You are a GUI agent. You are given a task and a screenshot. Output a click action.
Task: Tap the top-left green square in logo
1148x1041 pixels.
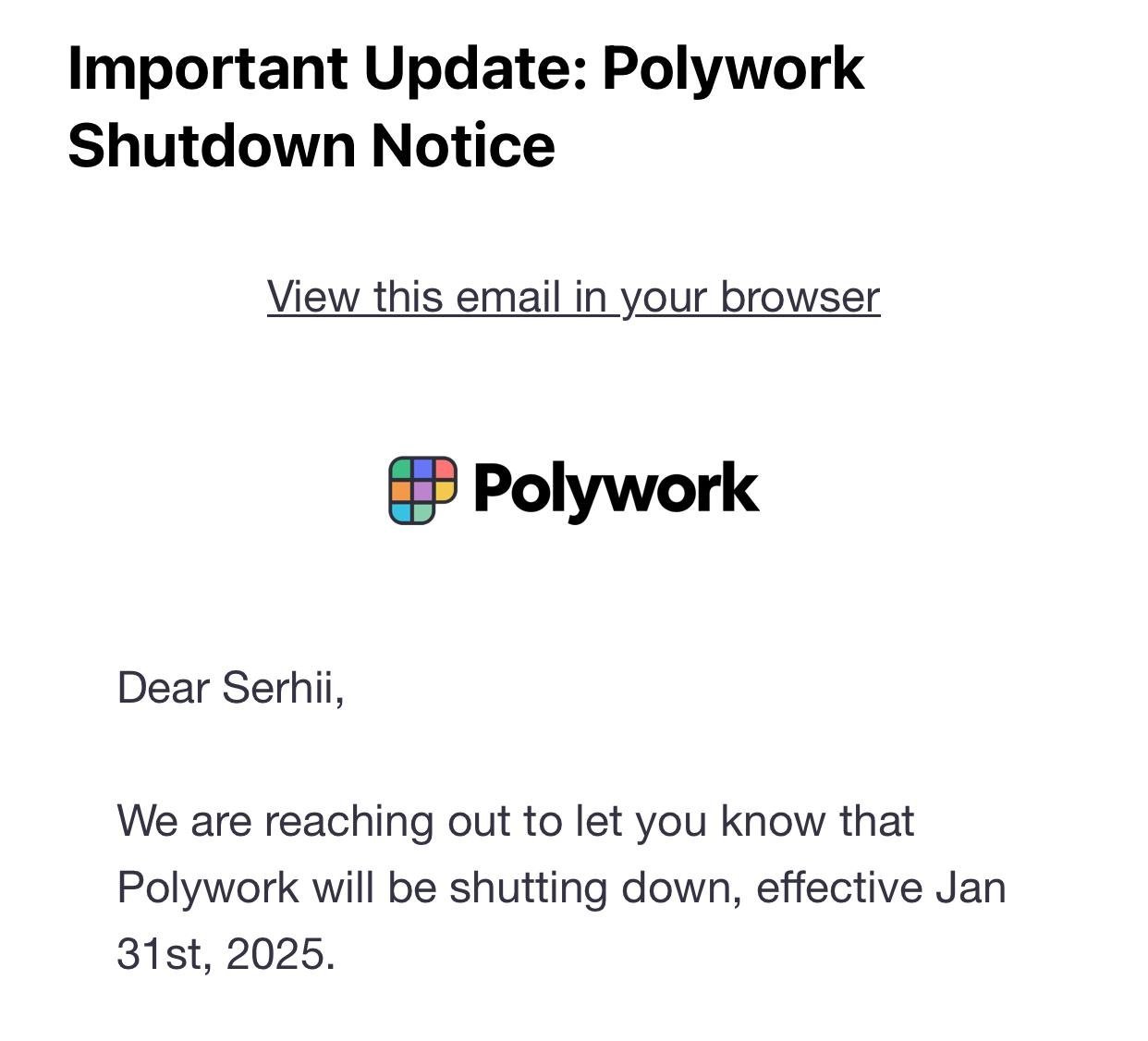click(x=401, y=469)
